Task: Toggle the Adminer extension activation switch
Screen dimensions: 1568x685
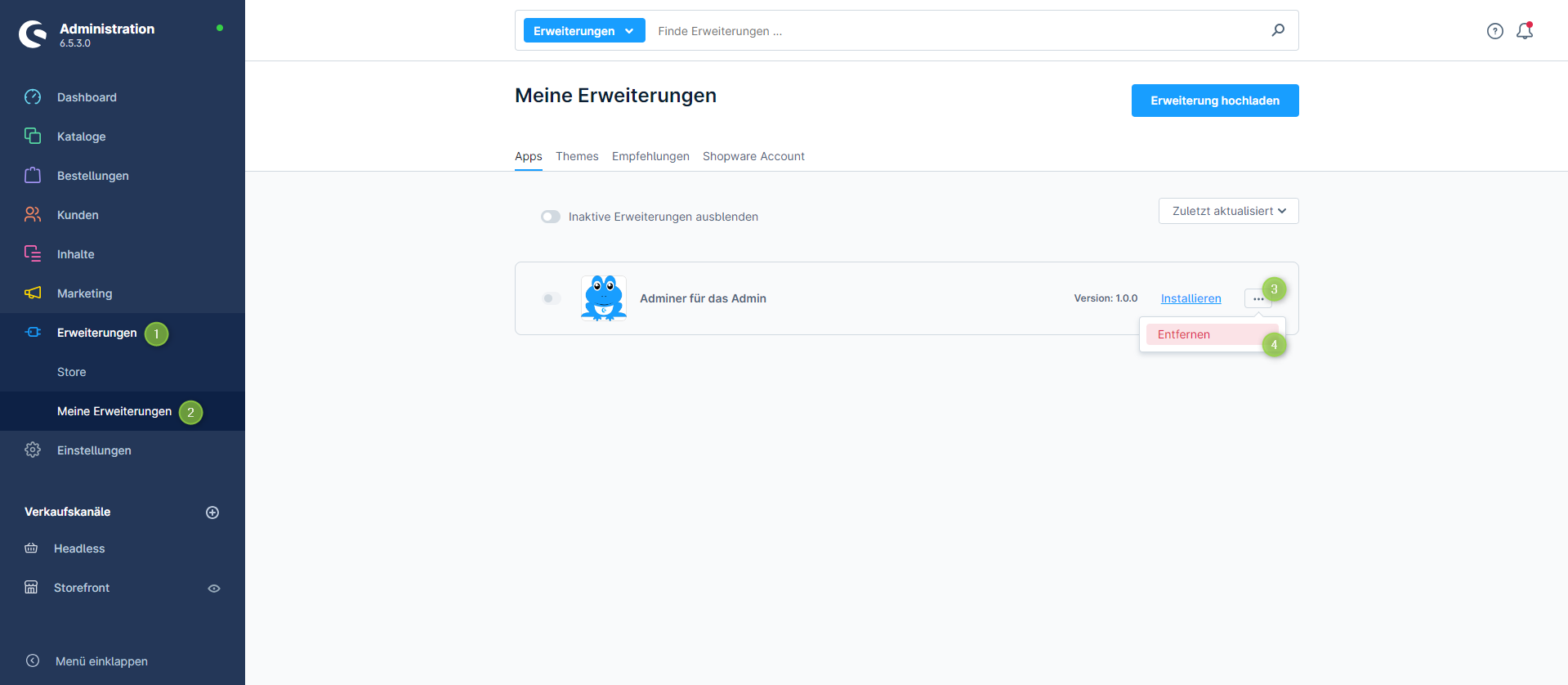Action: (x=552, y=298)
